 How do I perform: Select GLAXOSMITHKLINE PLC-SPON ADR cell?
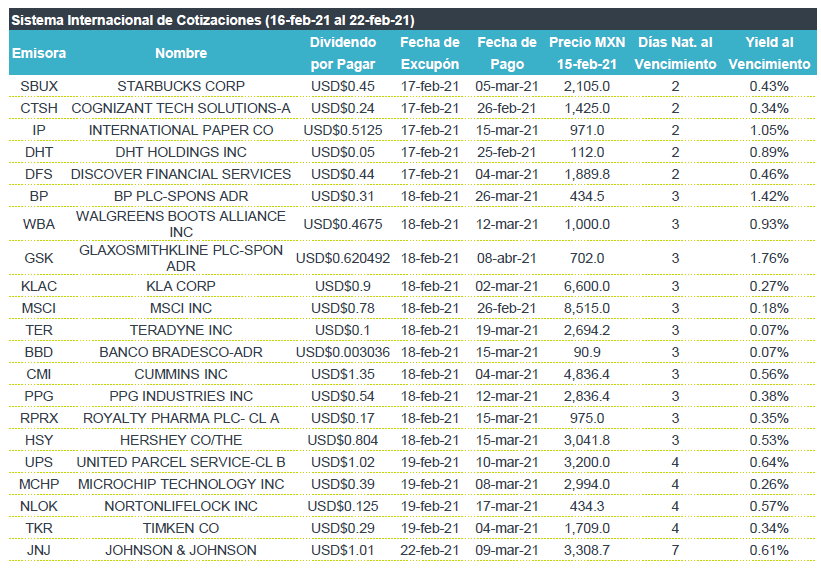click(x=181, y=258)
